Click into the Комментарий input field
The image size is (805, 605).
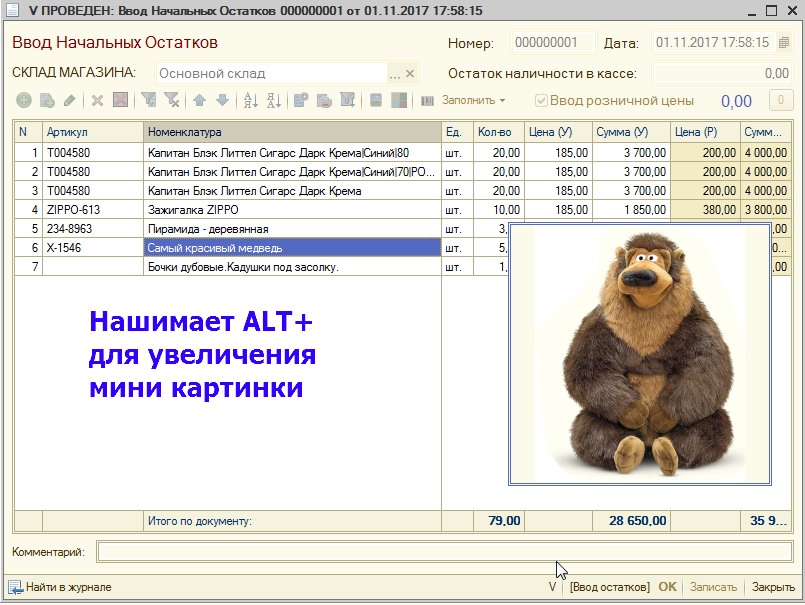coord(445,552)
